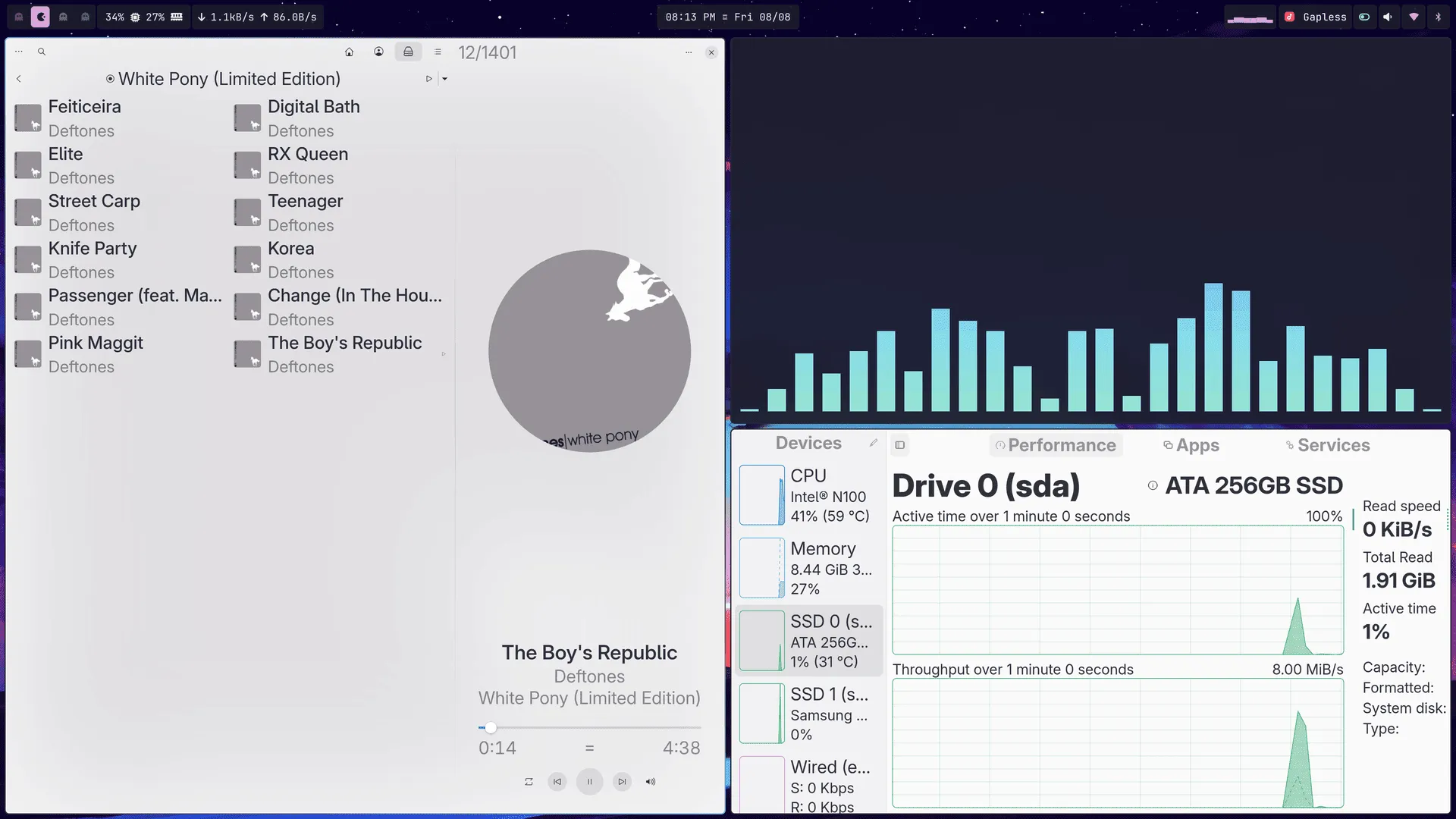The height and width of the screenshot is (819, 1456).
Task: Open the Gapless player widget in the bar
Action: [x=1315, y=17]
